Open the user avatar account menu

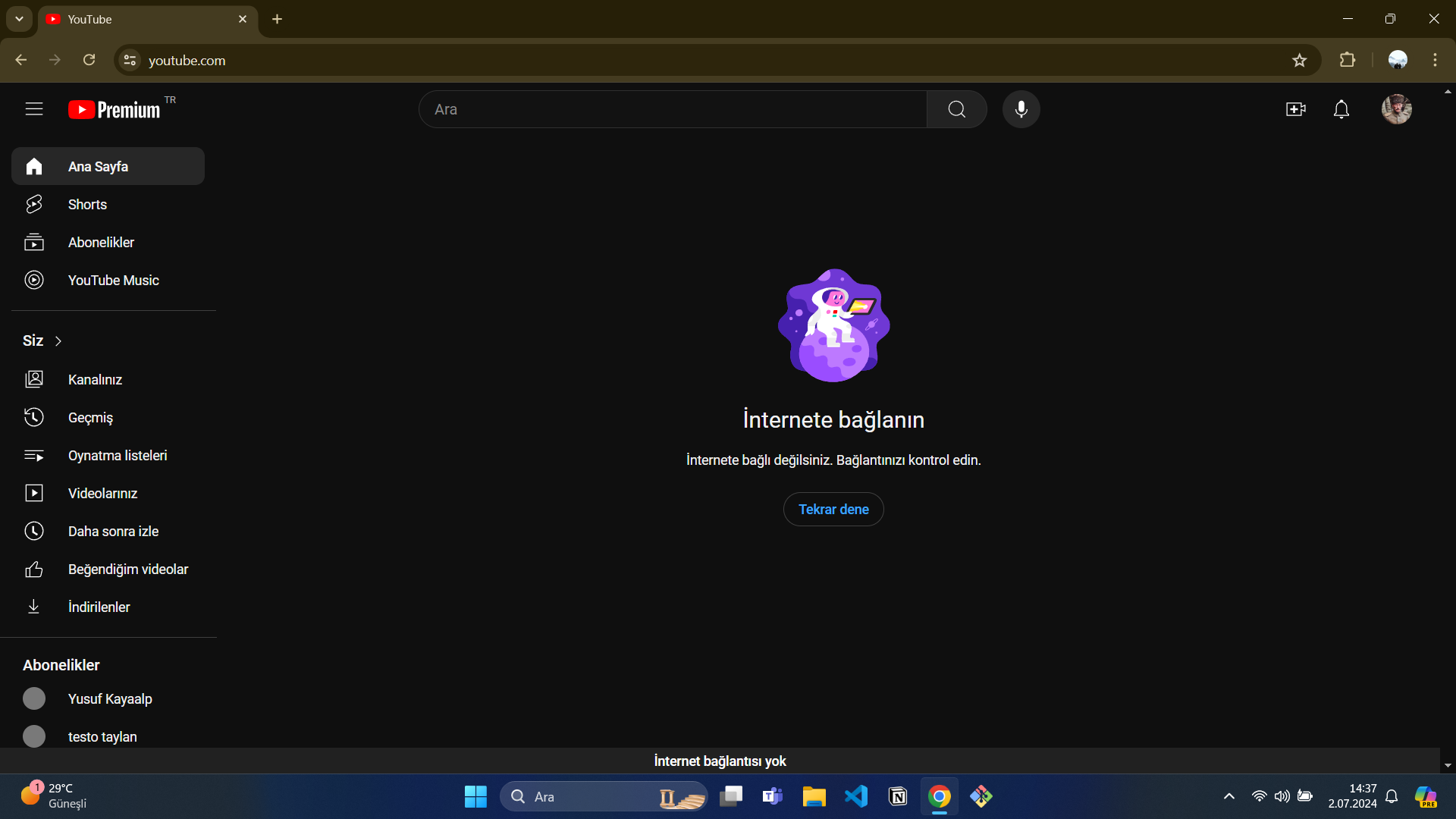[1396, 109]
